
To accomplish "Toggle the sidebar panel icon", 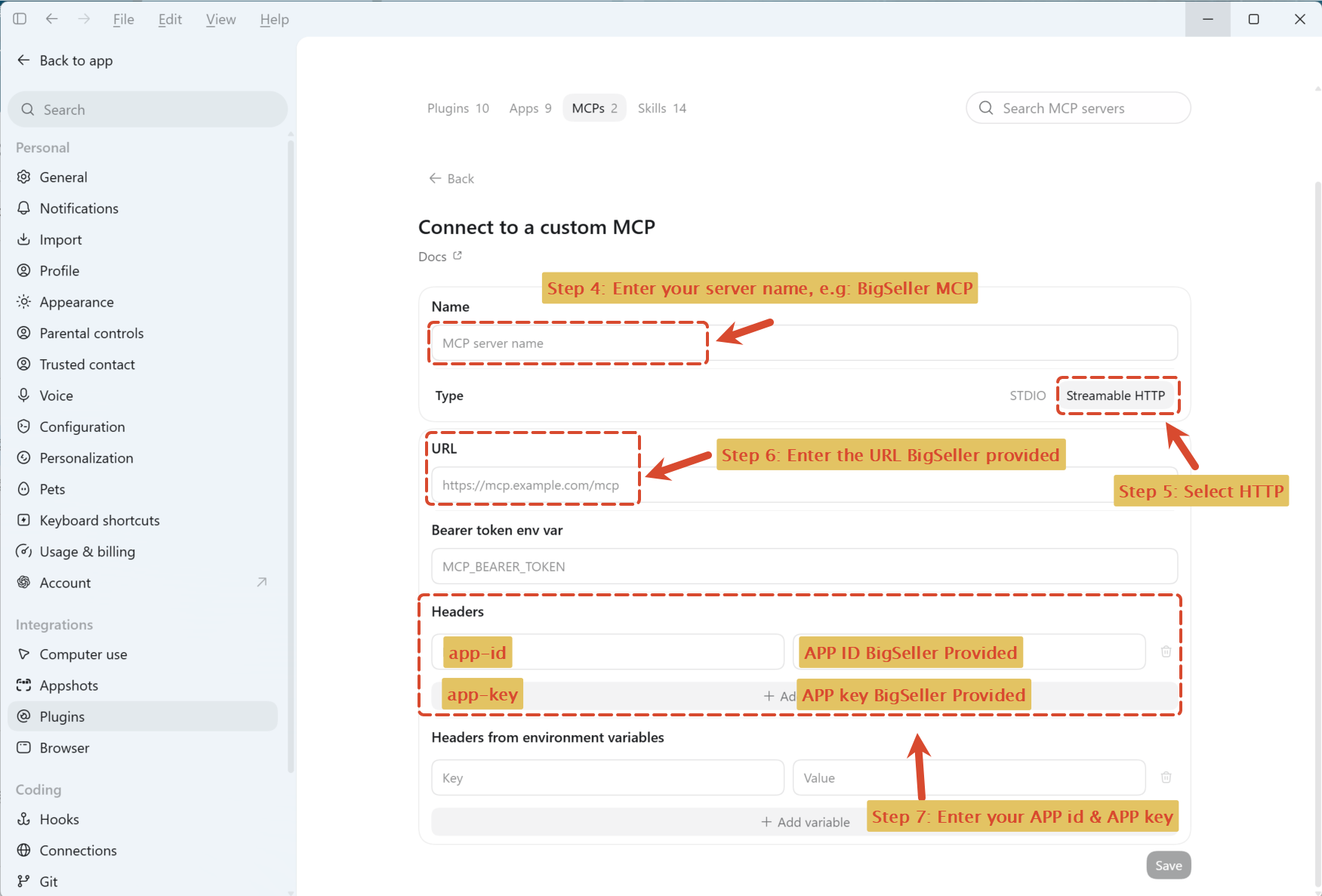I will click(x=20, y=19).
